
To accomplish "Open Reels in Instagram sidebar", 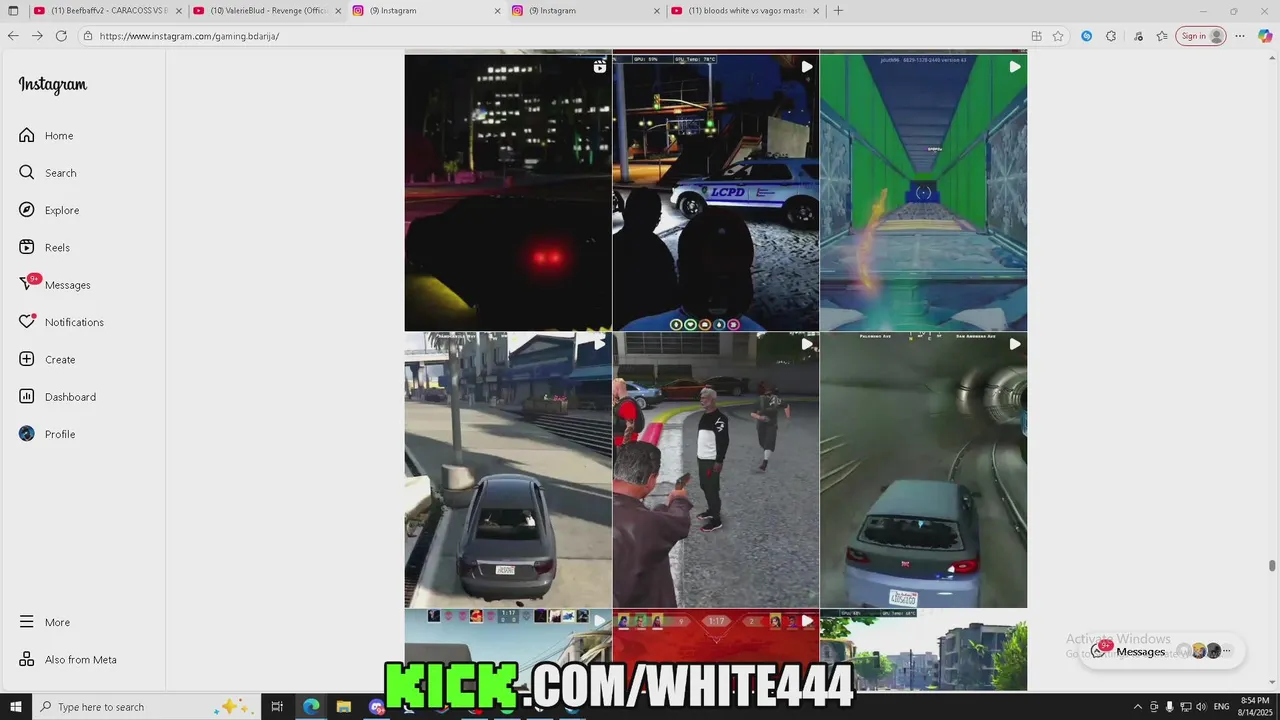I will click(44, 247).
